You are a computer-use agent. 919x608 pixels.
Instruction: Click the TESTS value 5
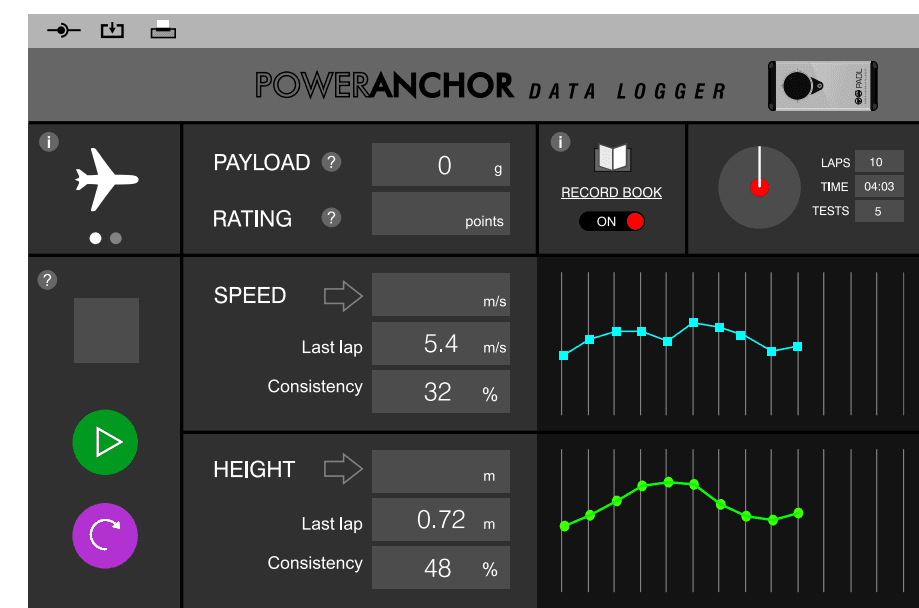click(x=879, y=211)
